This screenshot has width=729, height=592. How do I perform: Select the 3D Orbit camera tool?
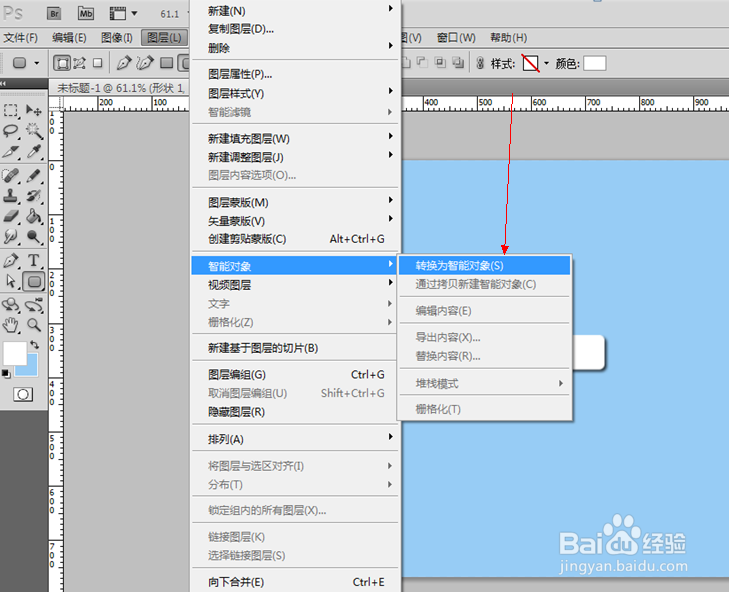click(33, 305)
